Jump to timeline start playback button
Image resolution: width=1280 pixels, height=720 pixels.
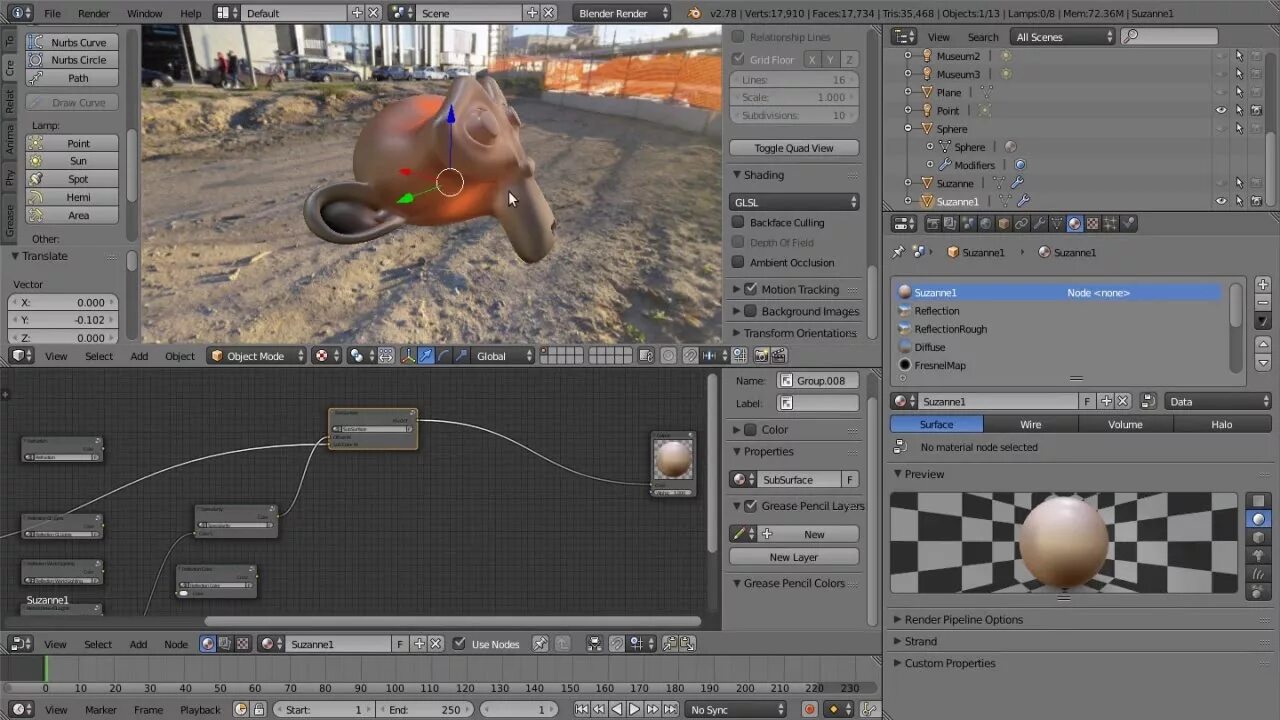(582, 709)
